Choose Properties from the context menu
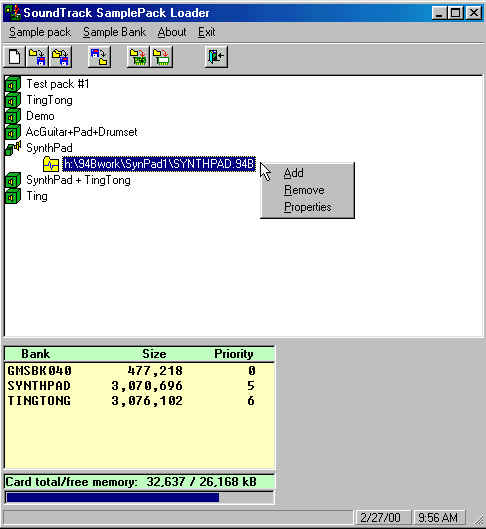 click(x=308, y=207)
